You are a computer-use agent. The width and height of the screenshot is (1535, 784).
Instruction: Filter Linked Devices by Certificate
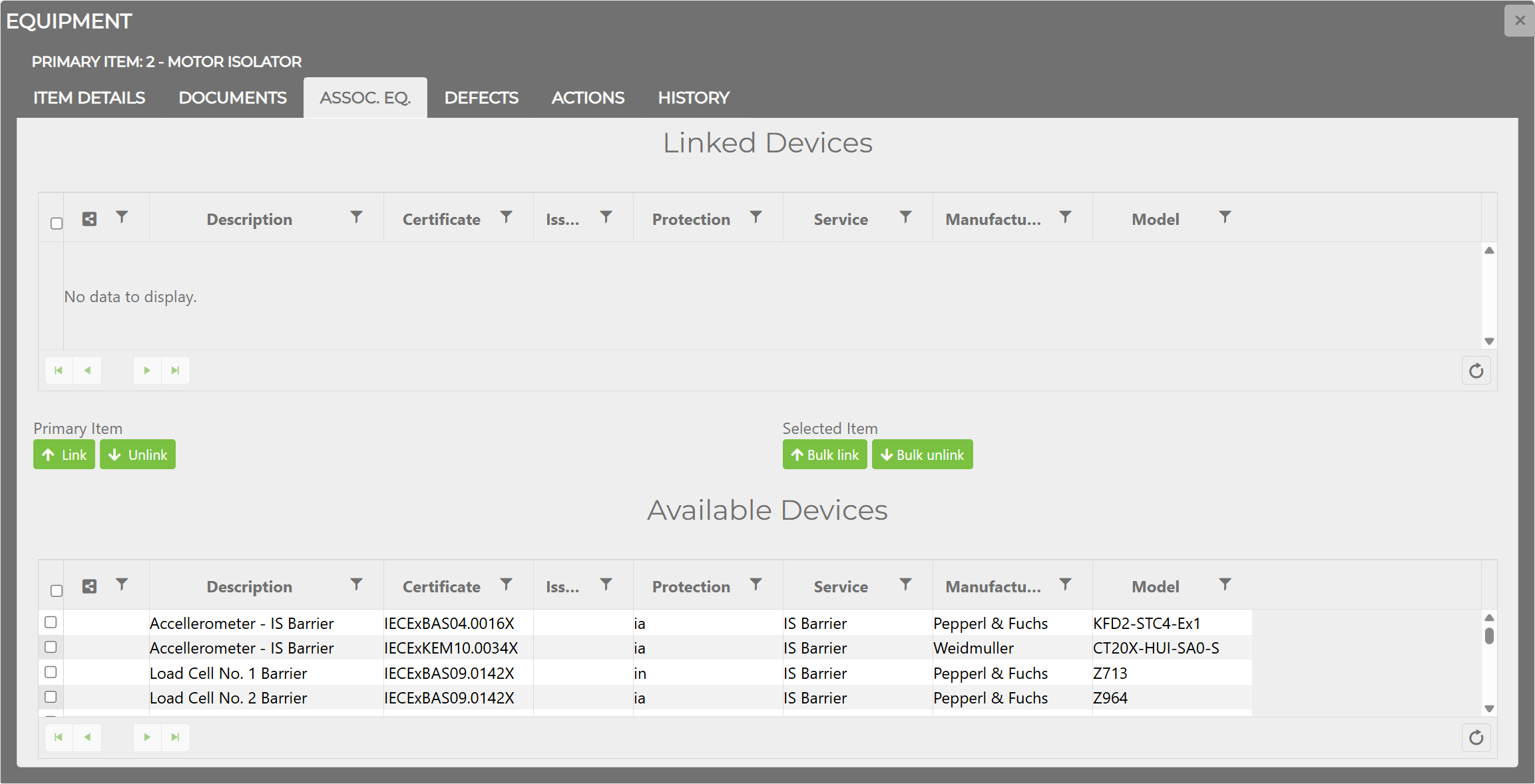pyautogui.click(x=507, y=217)
